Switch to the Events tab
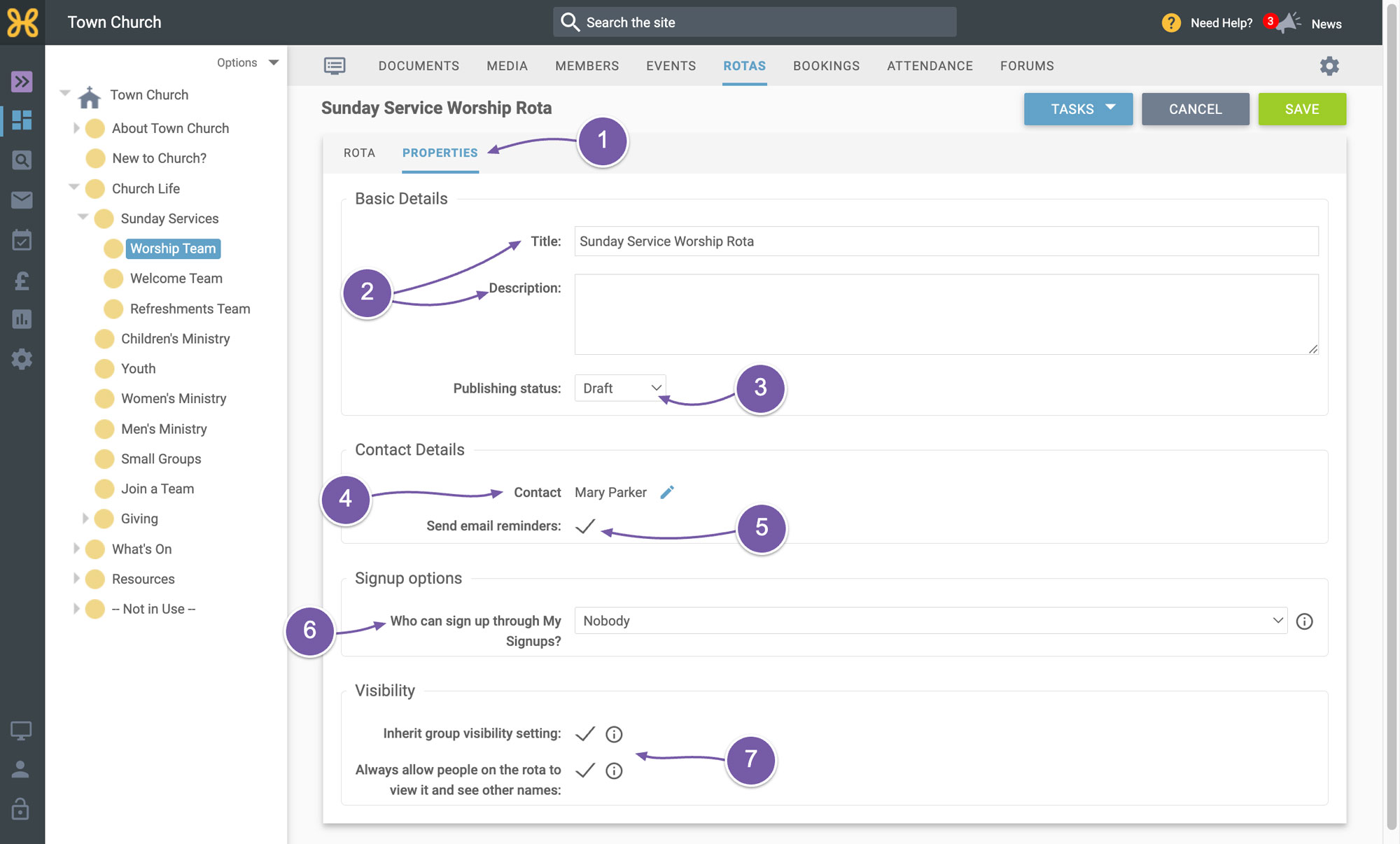 (x=671, y=66)
